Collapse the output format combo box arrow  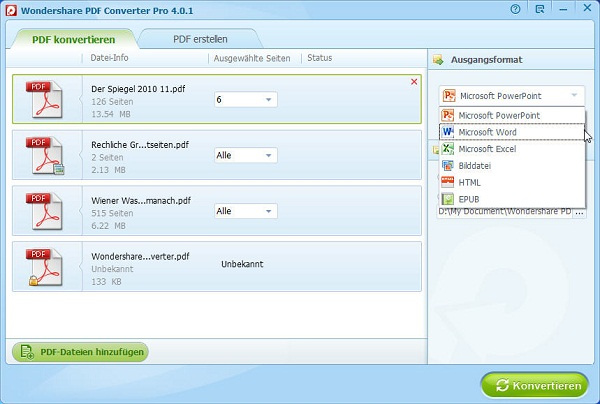pos(574,95)
